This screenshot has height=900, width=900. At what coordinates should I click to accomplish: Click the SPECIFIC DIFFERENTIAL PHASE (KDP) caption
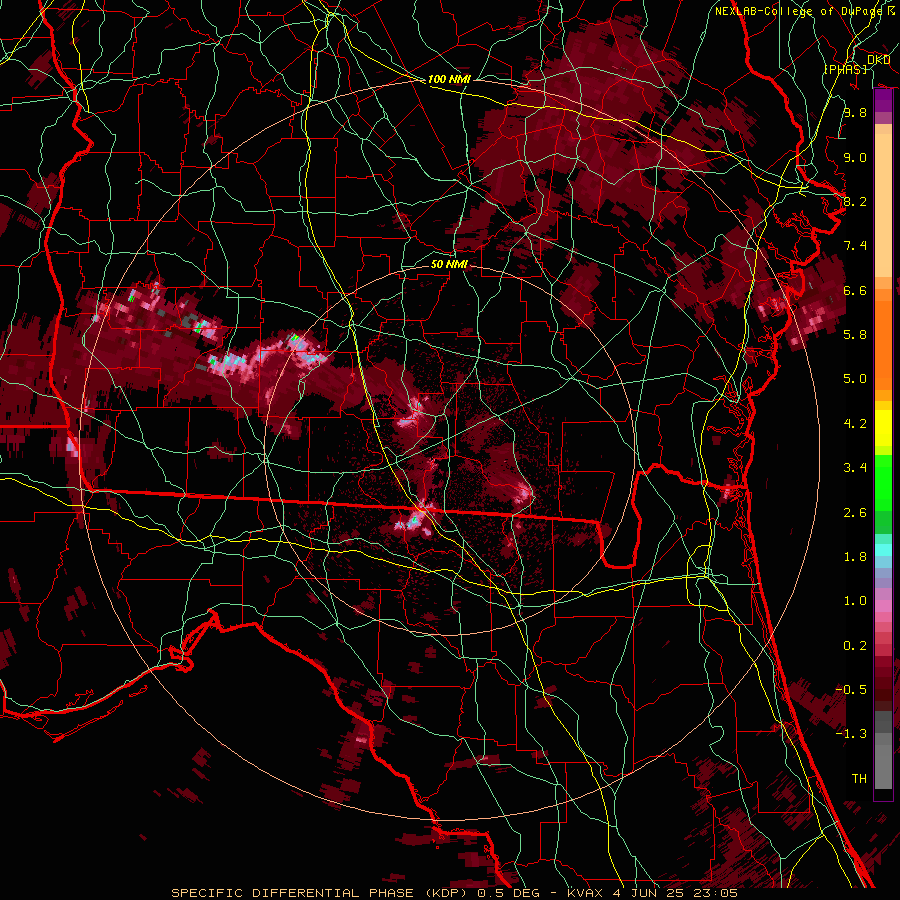pos(317,893)
